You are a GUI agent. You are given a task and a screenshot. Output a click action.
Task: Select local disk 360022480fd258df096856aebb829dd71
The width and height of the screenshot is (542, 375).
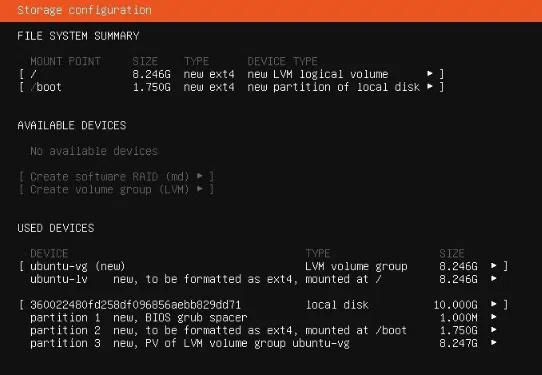[x=264, y=304]
